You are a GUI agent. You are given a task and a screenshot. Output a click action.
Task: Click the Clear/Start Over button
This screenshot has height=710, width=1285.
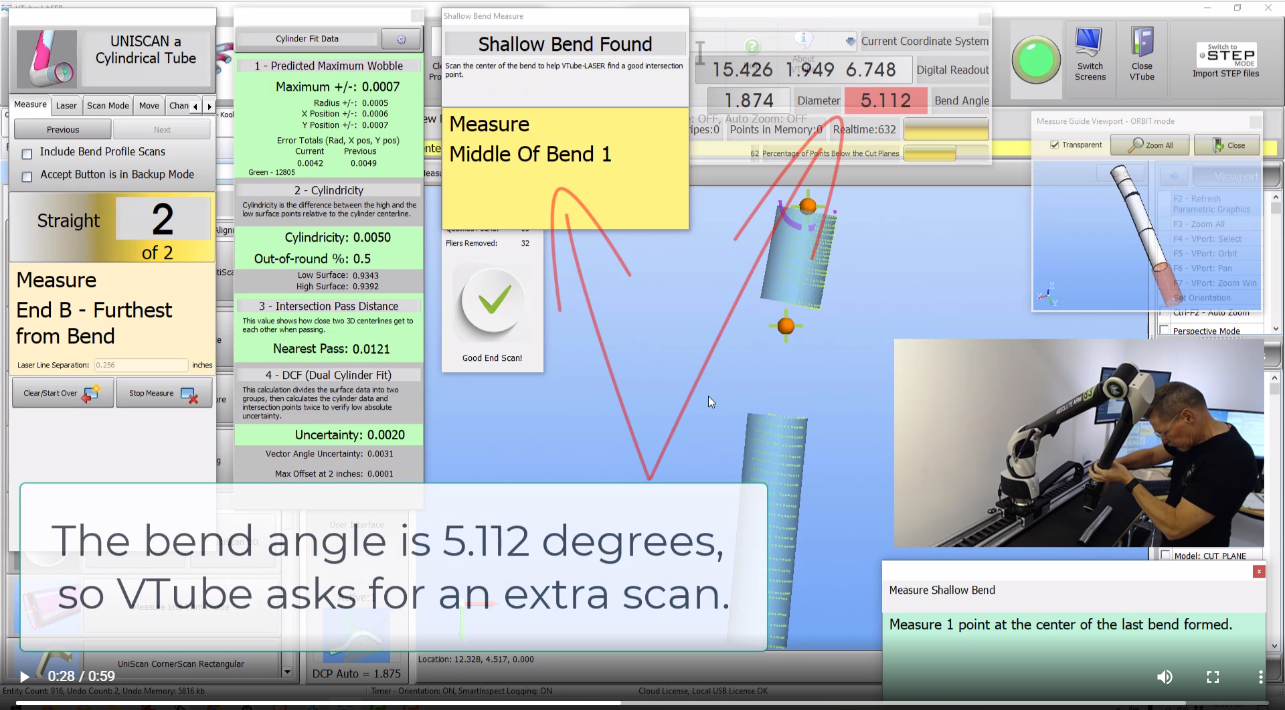[x=62, y=394]
